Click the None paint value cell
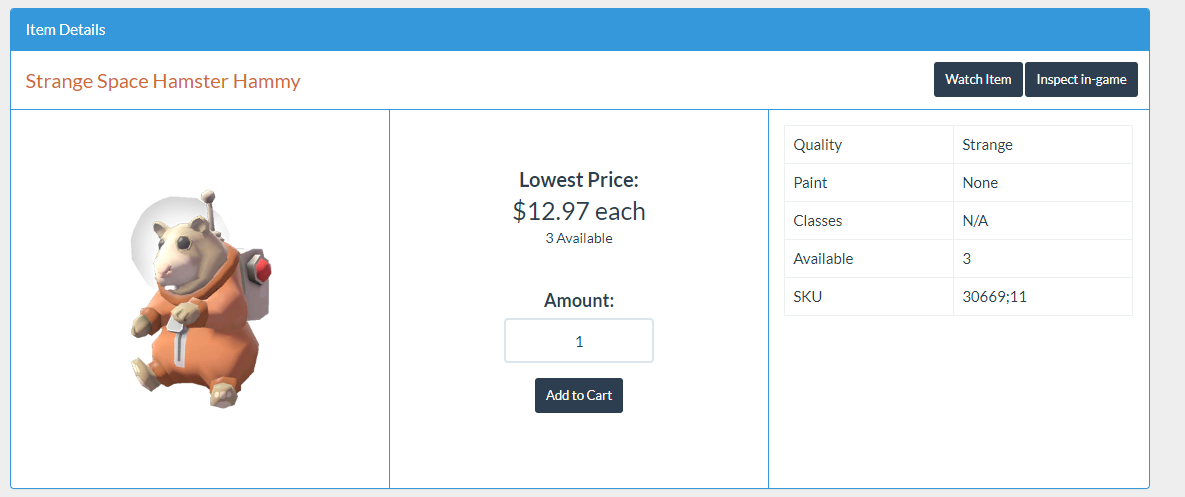 click(x=980, y=183)
